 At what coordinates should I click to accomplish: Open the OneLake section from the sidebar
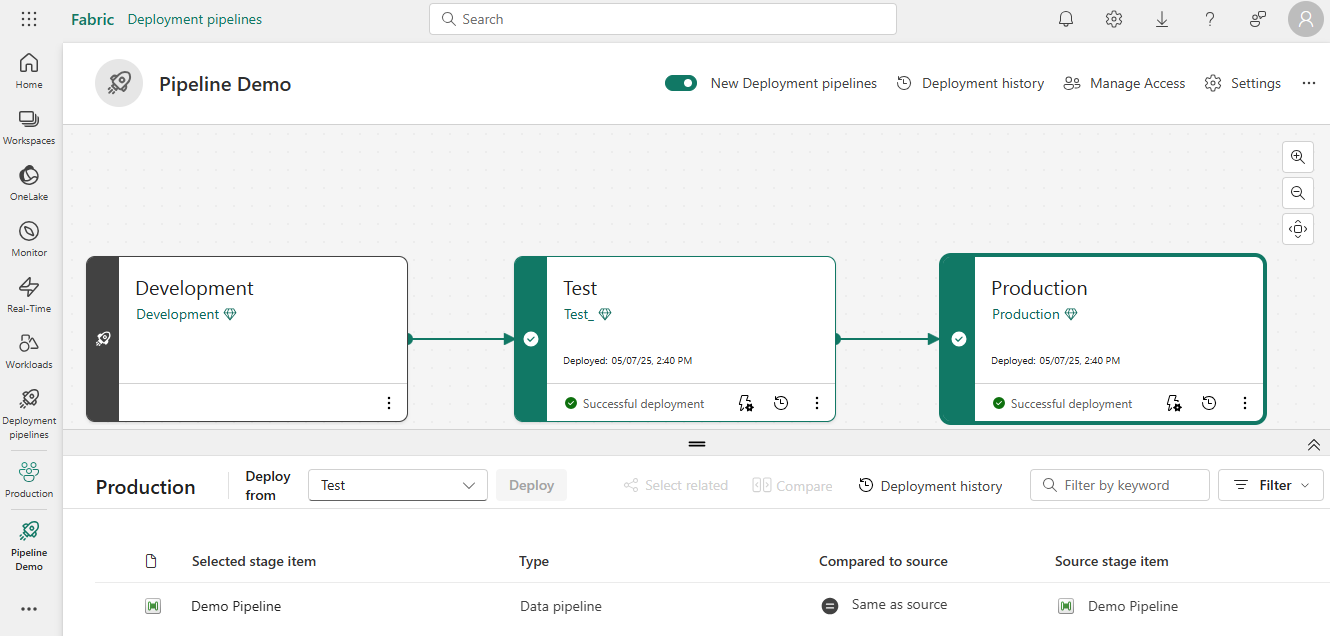coord(29,181)
